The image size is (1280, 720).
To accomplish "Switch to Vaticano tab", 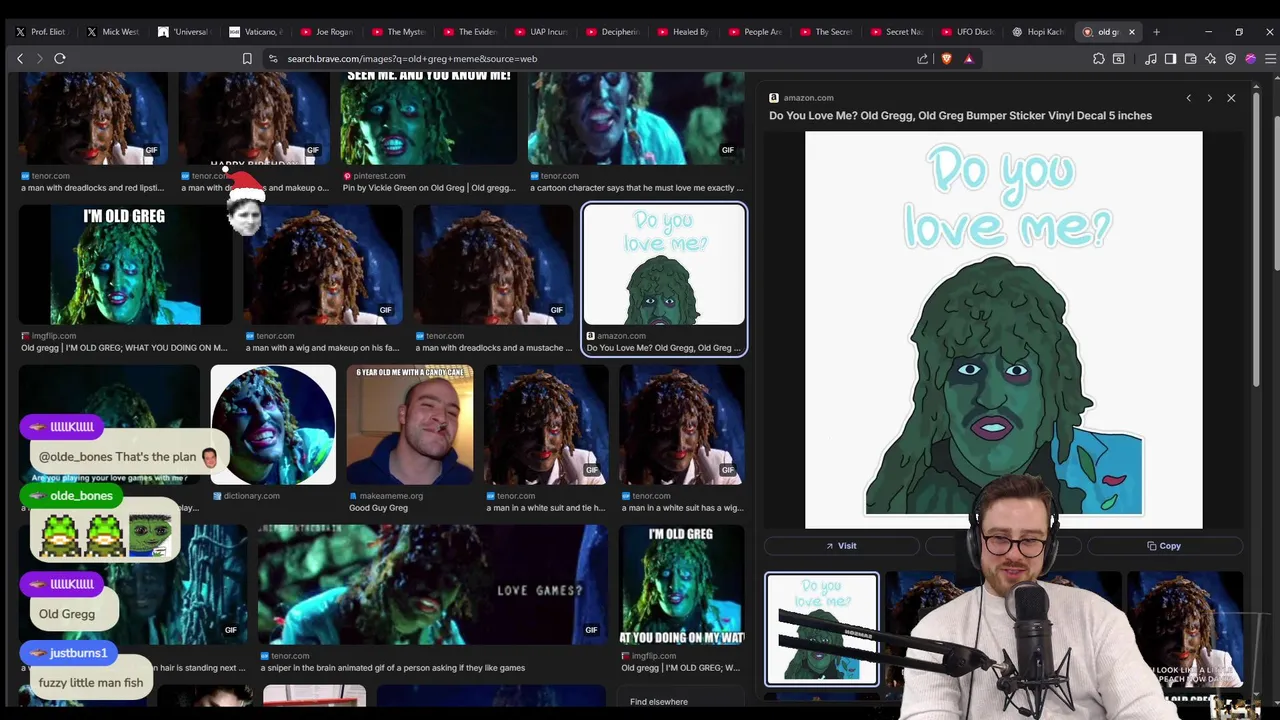I will pos(257,32).
